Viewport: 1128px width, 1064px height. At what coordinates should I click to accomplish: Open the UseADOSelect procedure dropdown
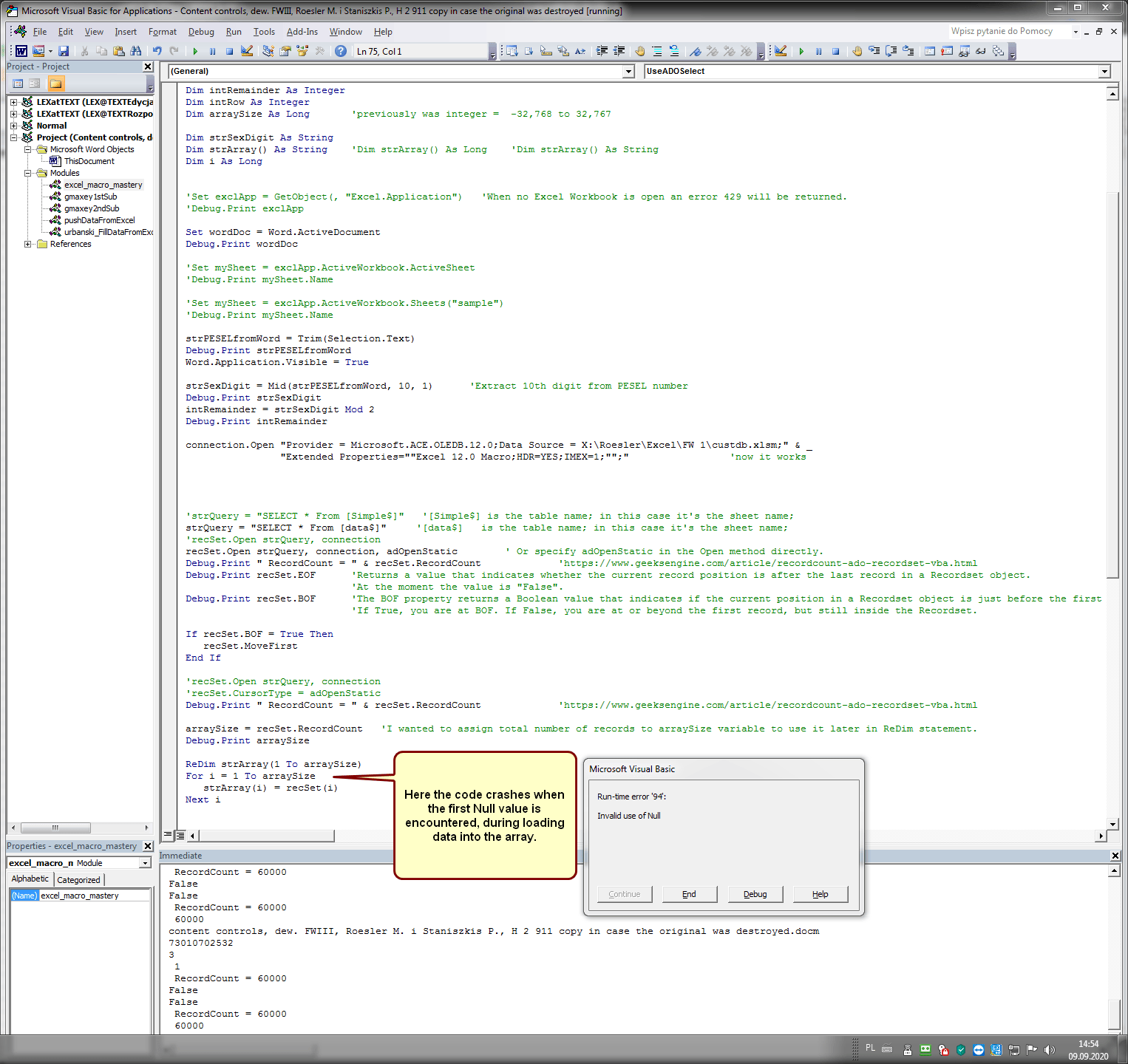pyautogui.click(x=1104, y=72)
